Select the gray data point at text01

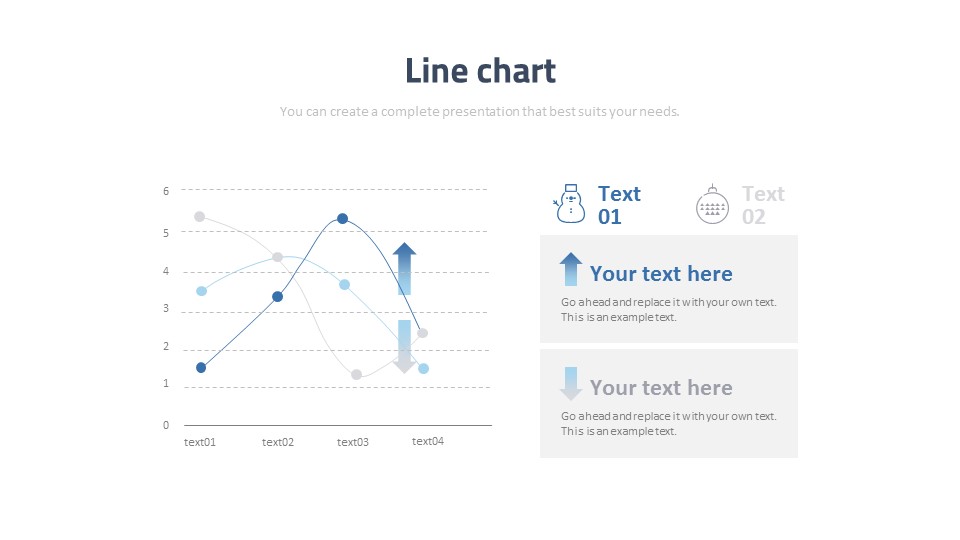coord(200,217)
